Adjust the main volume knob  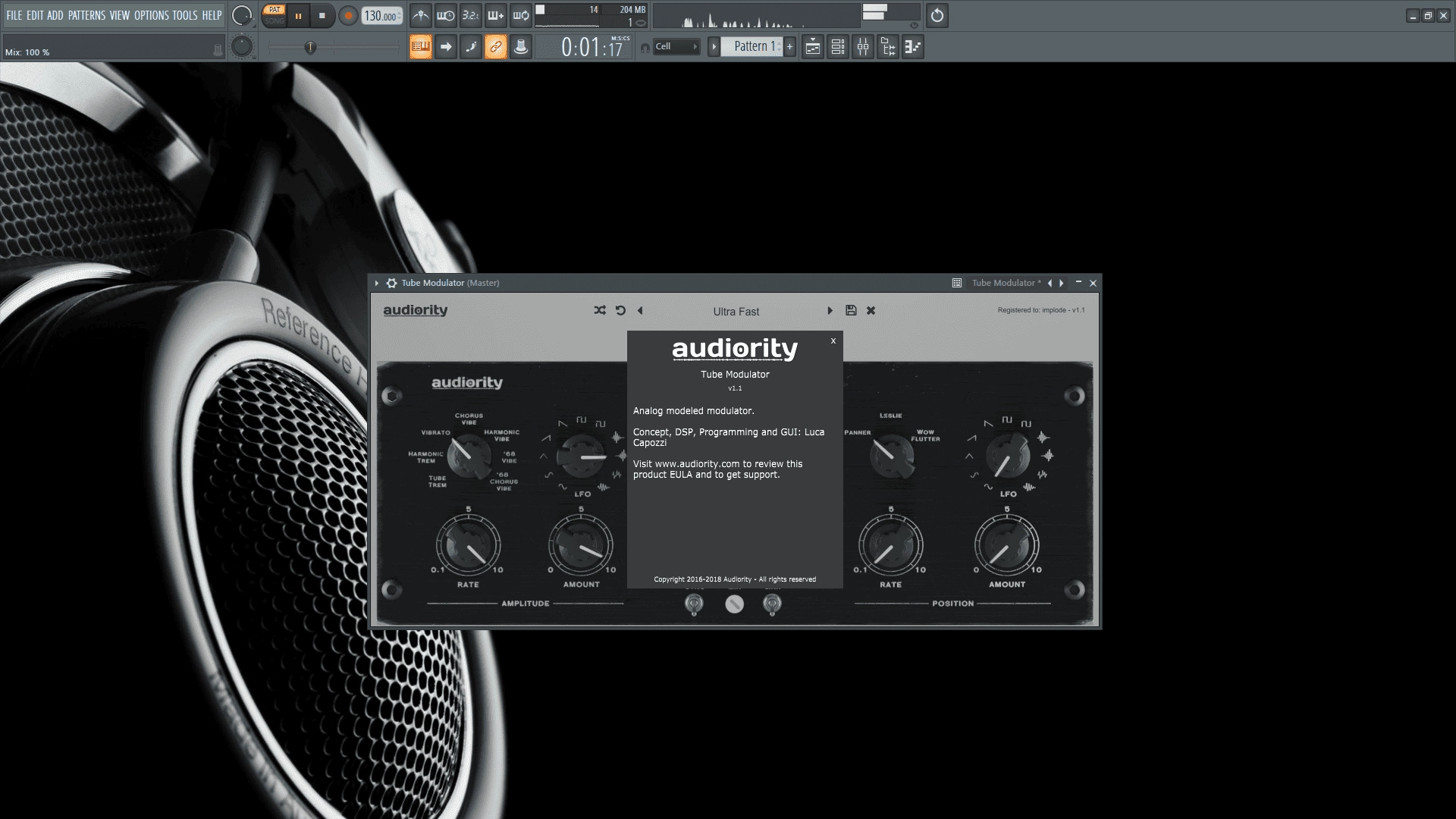241,16
